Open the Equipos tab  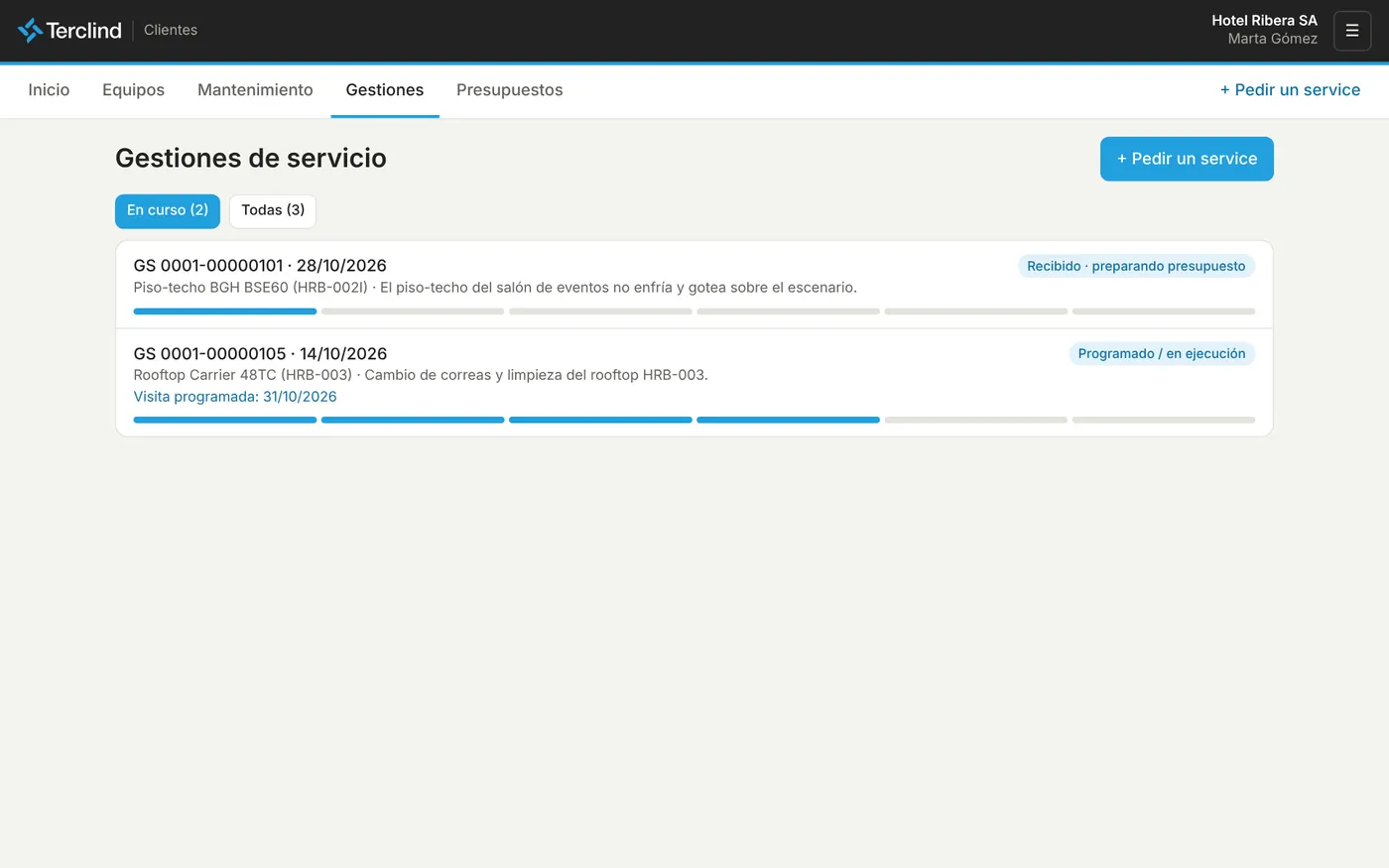(133, 90)
